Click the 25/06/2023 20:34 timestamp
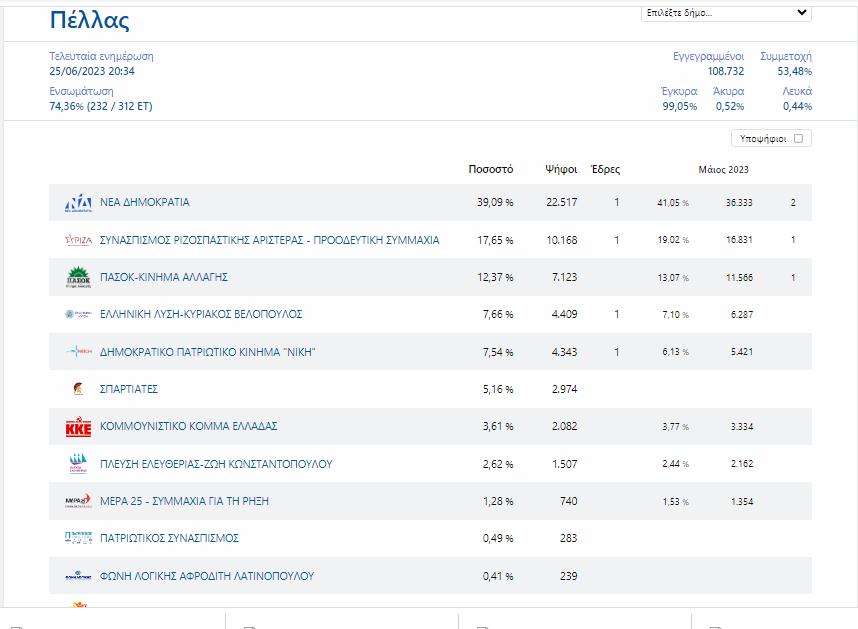Screen dimensions: 858x629 92,71
